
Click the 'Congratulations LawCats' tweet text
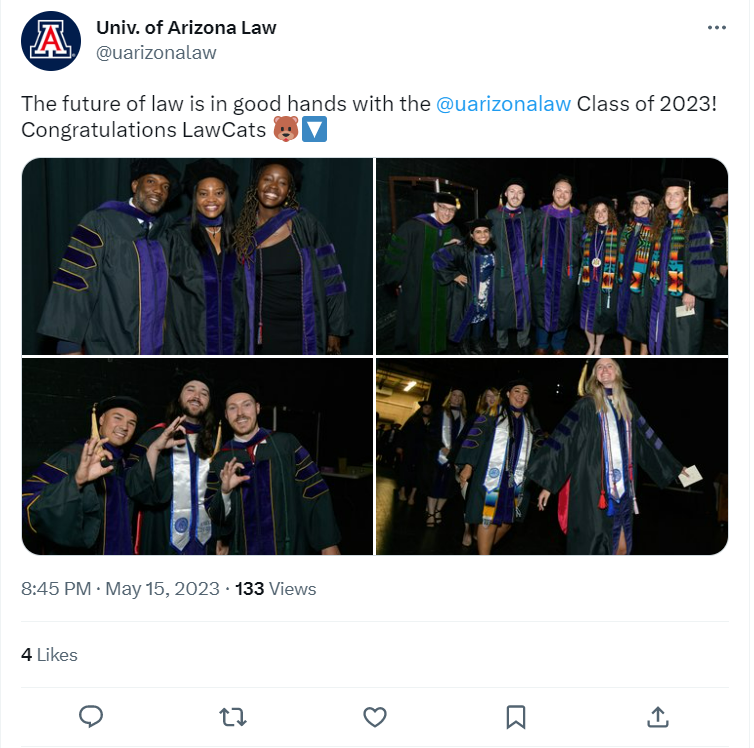[x=144, y=130]
